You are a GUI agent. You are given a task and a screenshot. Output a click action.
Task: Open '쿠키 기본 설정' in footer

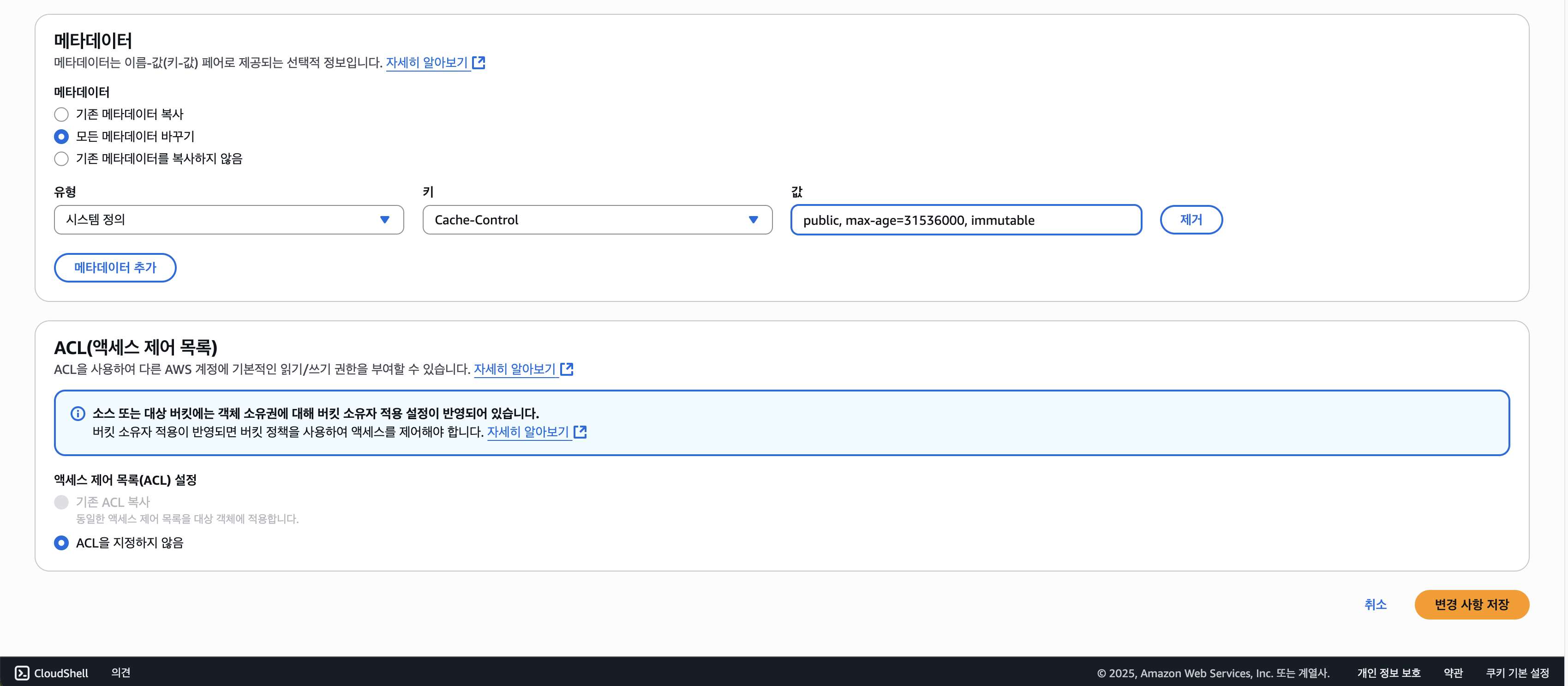pyautogui.click(x=1517, y=673)
